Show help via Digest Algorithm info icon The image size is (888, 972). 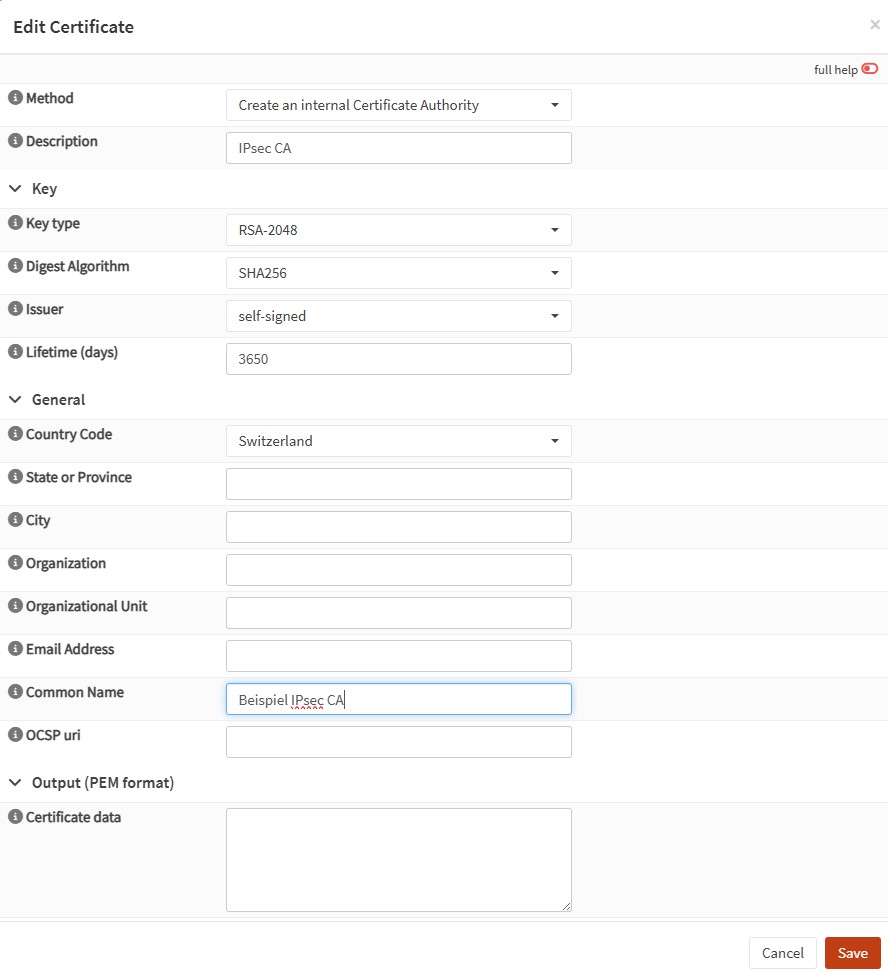pyautogui.click(x=15, y=266)
